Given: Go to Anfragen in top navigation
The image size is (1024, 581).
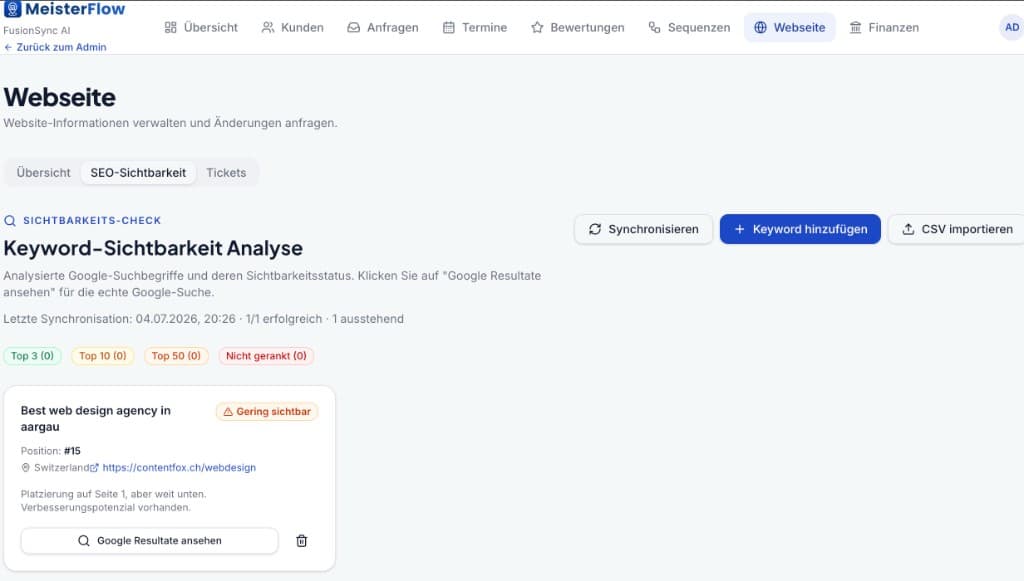Looking at the screenshot, I should (x=383, y=27).
